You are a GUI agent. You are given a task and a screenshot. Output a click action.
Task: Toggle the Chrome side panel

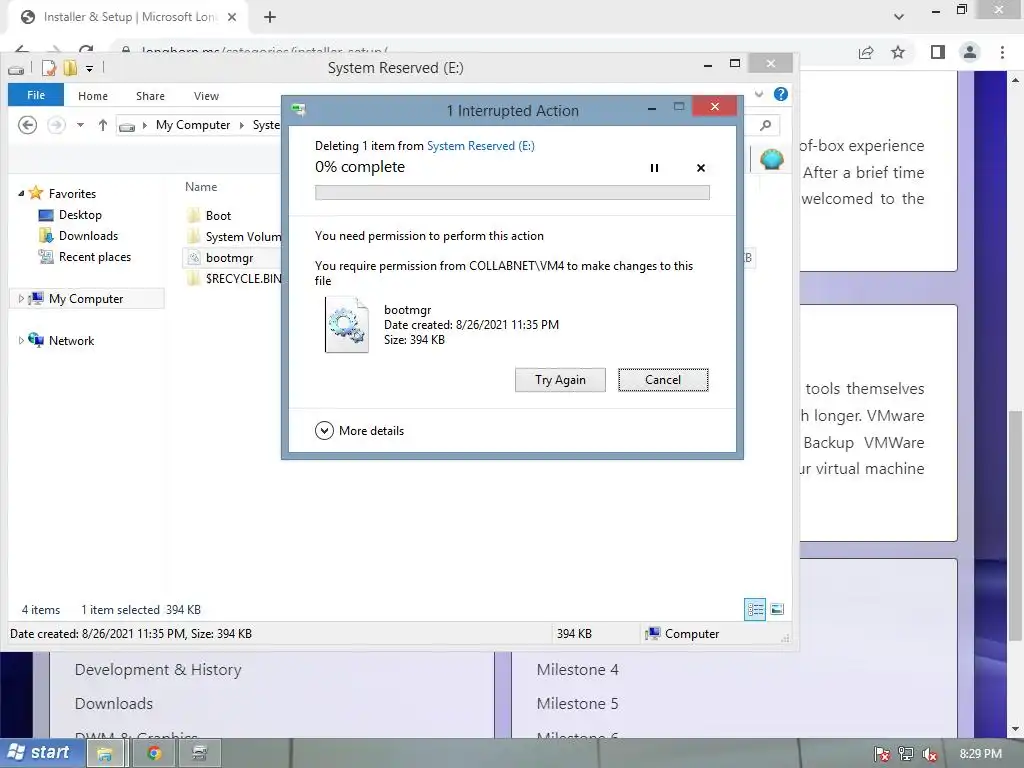click(938, 52)
